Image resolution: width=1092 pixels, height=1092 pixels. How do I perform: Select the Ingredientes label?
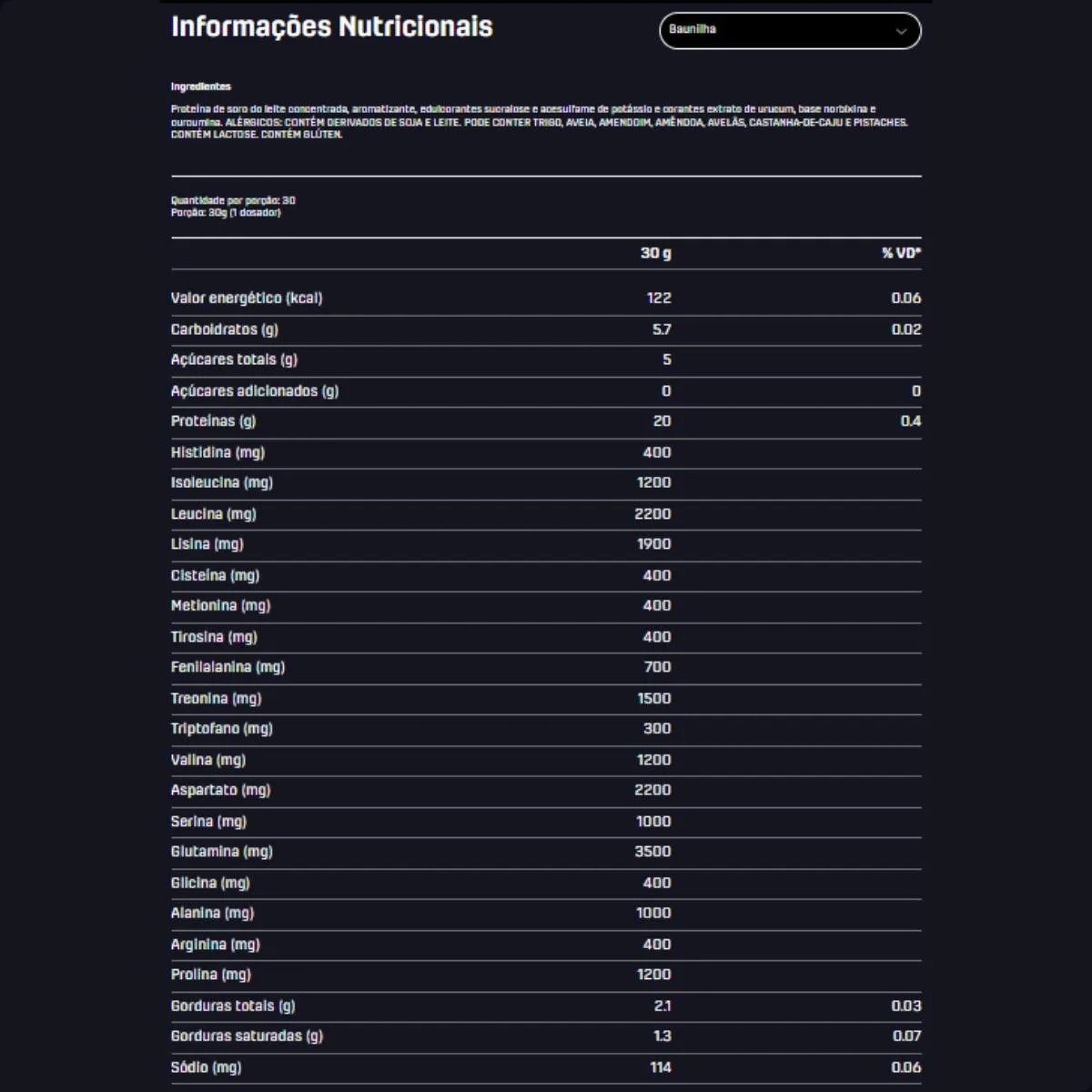click(x=201, y=86)
